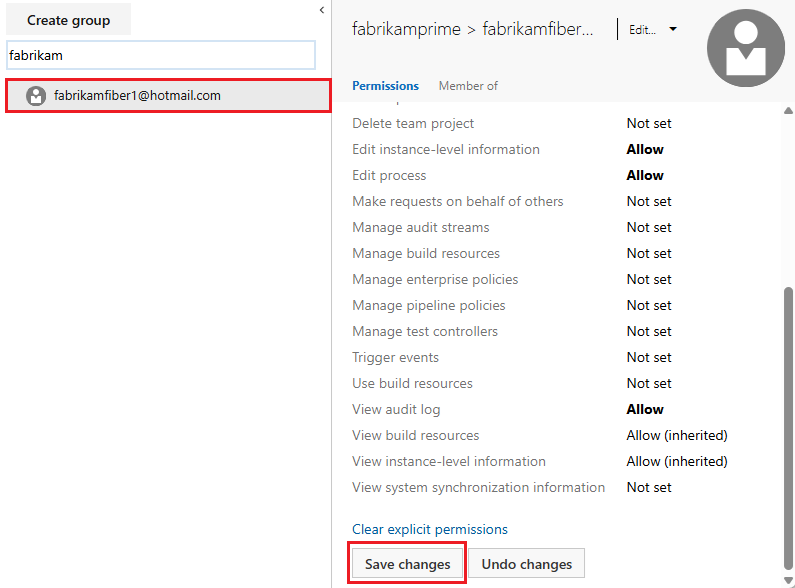795x588 pixels.
Task: Set the Trigger events permission value
Action: pyautogui.click(x=649, y=357)
